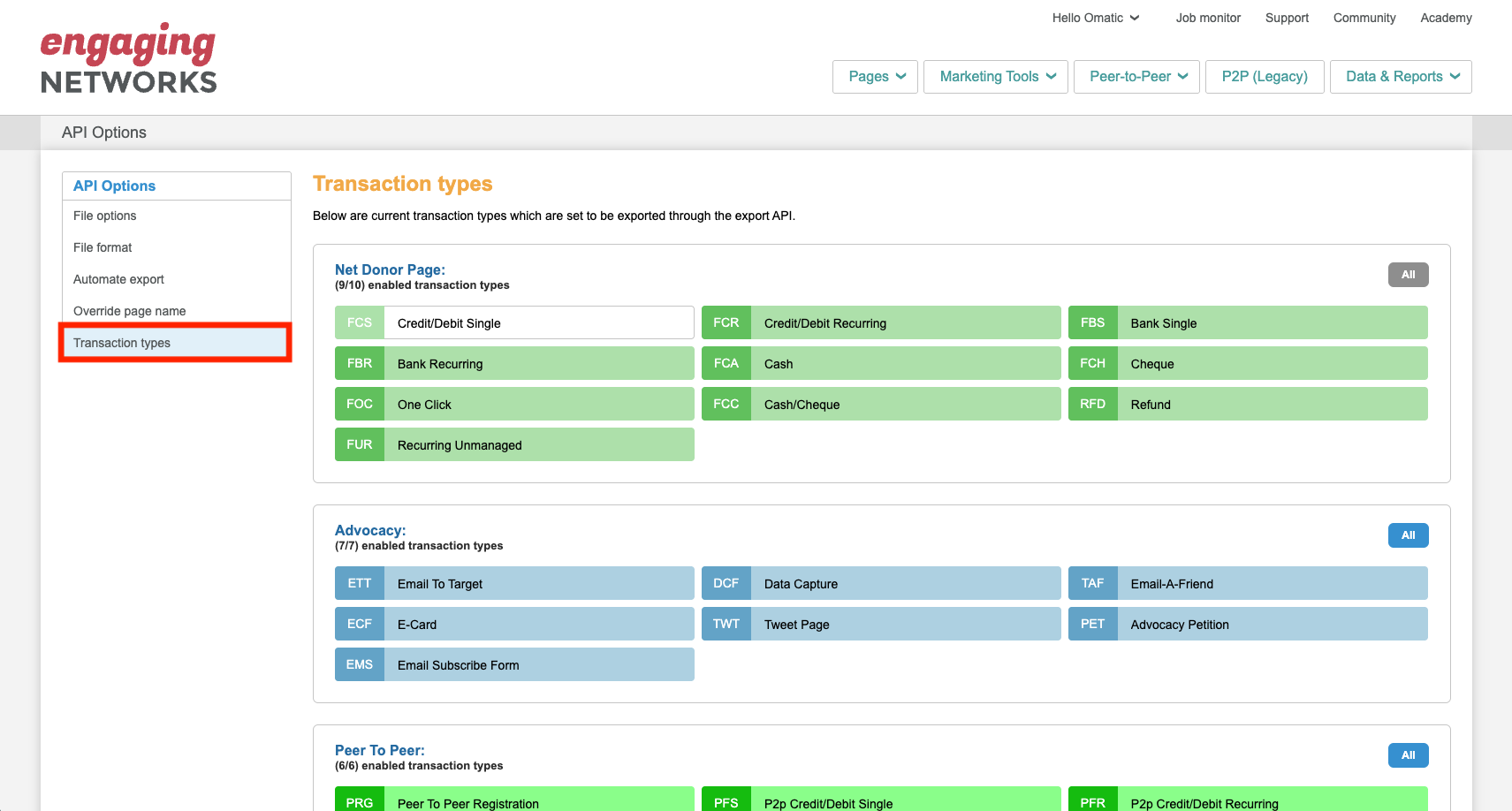Open the Hello Omatic account dropdown
1512x811 pixels.
point(1096,18)
